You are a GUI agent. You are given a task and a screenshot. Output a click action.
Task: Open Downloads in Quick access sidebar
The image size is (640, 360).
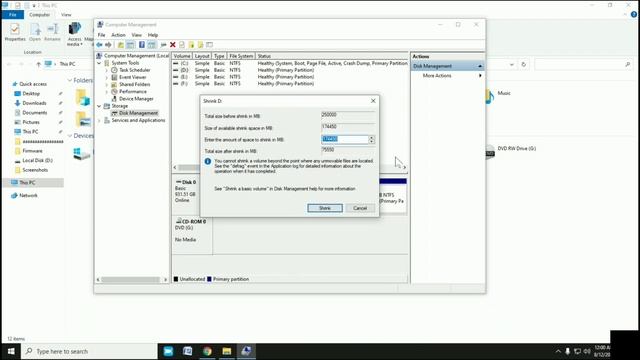(34, 103)
